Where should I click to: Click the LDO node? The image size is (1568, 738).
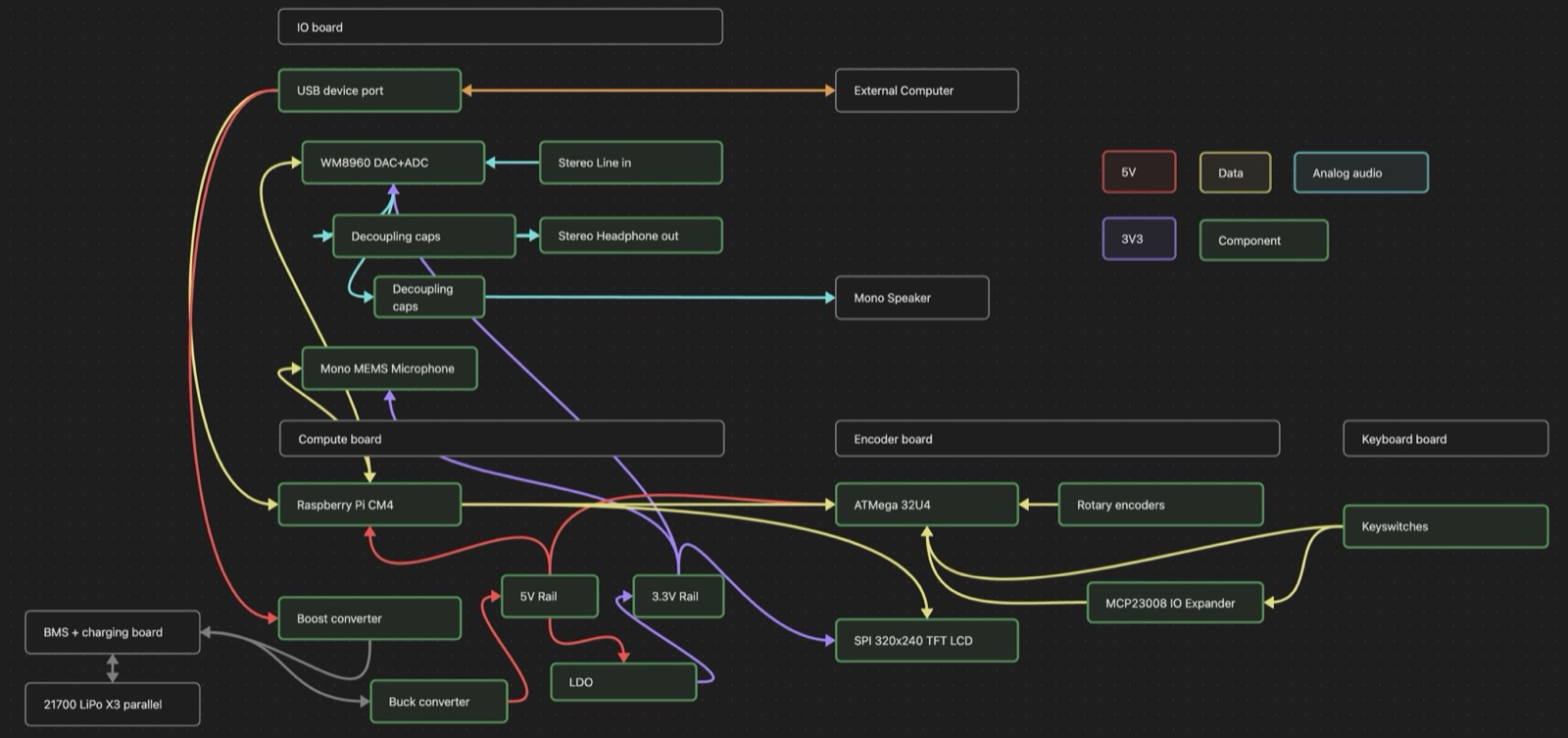point(623,682)
